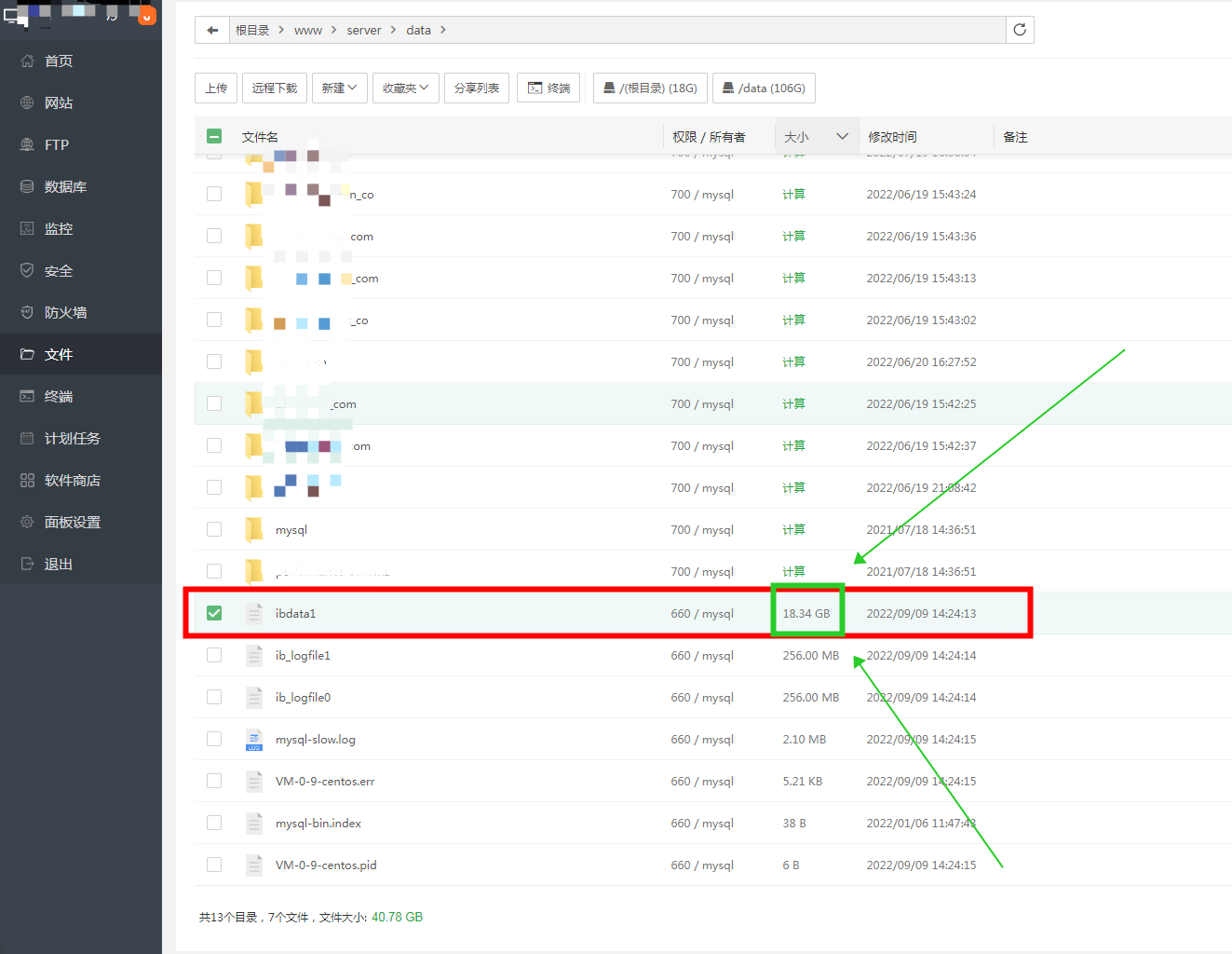Click the 权限 / 所有者 column header
This screenshot has height=954, width=1232.
(x=709, y=137)
